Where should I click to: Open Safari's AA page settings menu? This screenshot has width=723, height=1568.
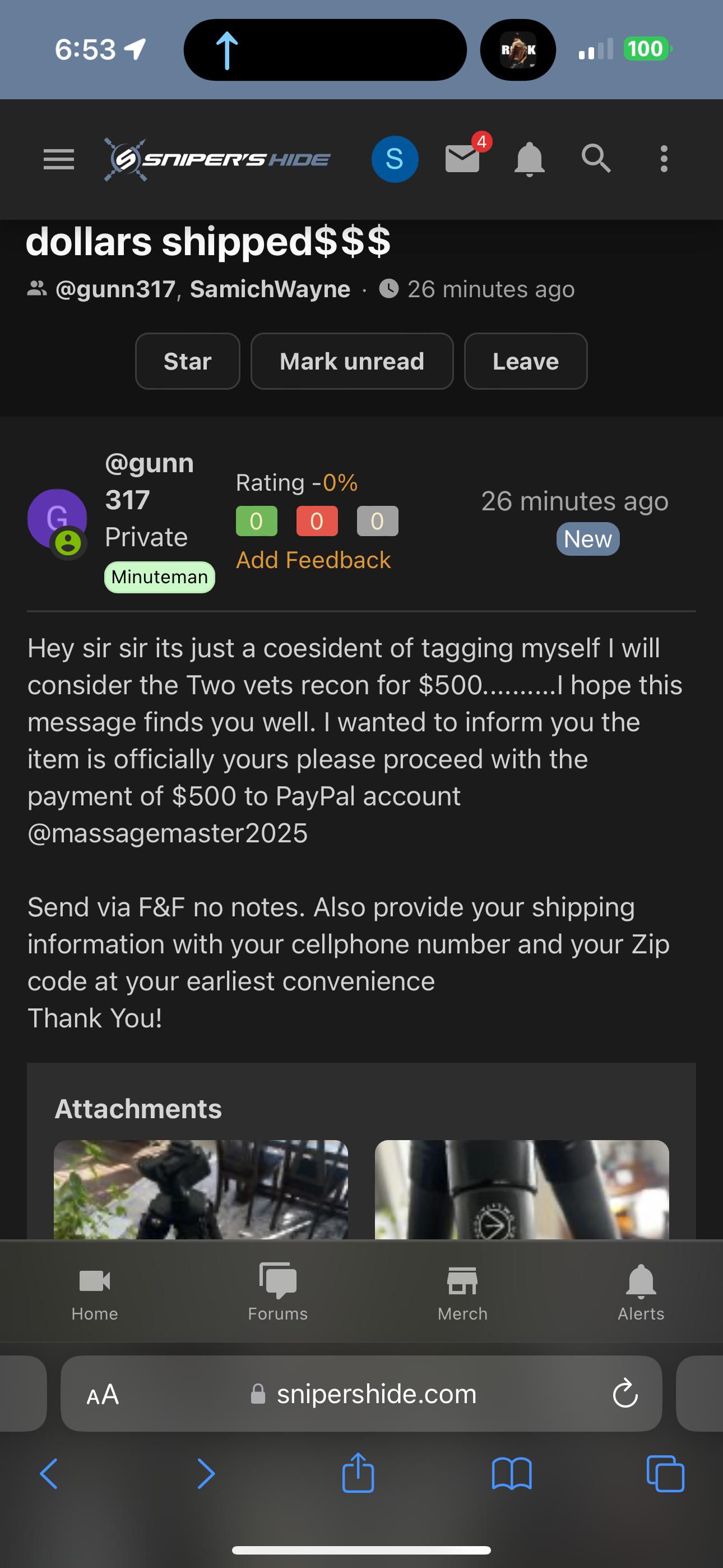(x=103, y=1394)
